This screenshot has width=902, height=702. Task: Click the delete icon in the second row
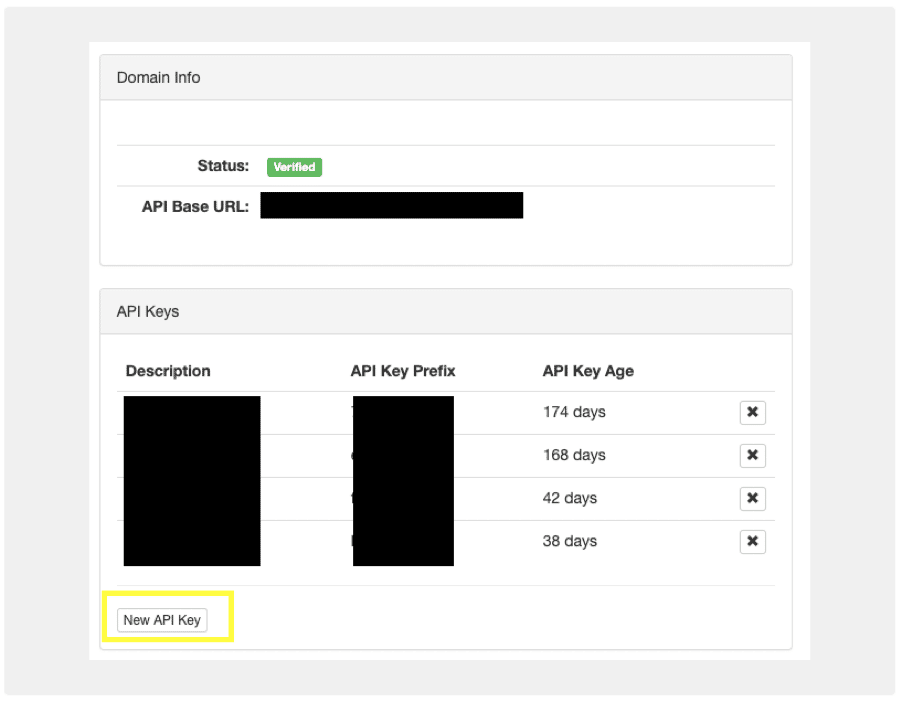click(752, 455)
